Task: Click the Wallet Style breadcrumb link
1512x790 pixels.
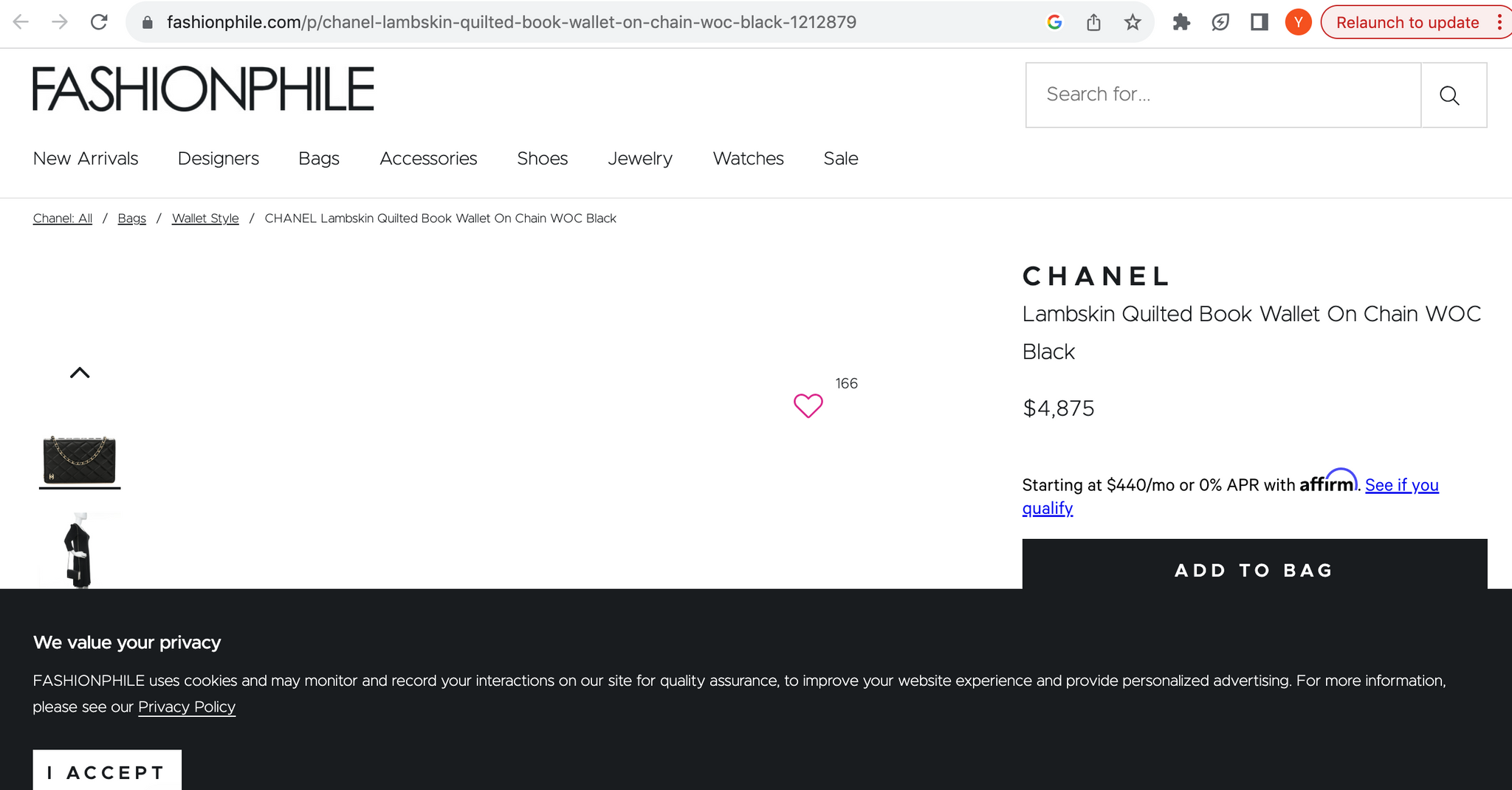Action: coord(205,219)
